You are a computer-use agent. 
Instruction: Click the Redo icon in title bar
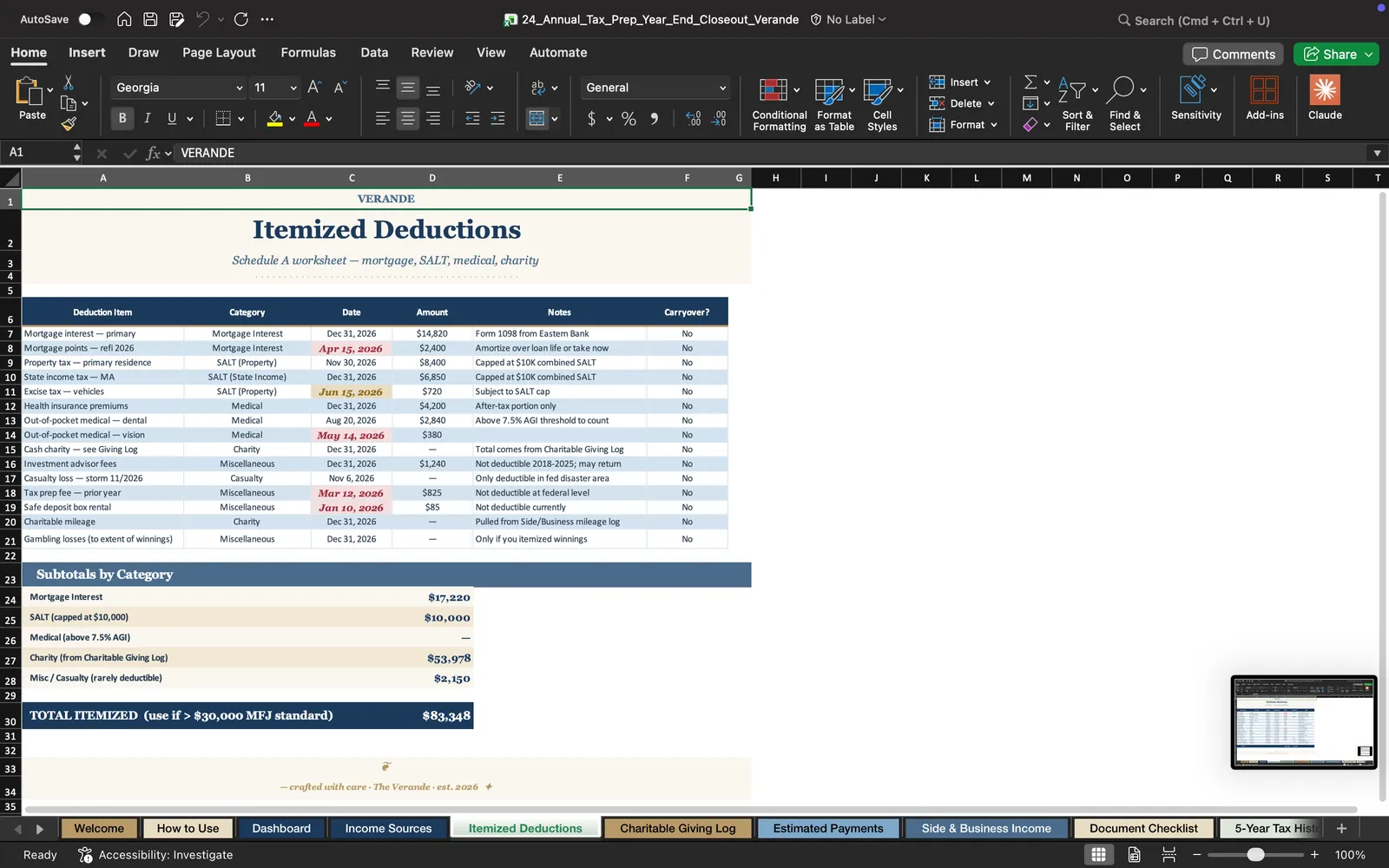(x=241, y=19)
